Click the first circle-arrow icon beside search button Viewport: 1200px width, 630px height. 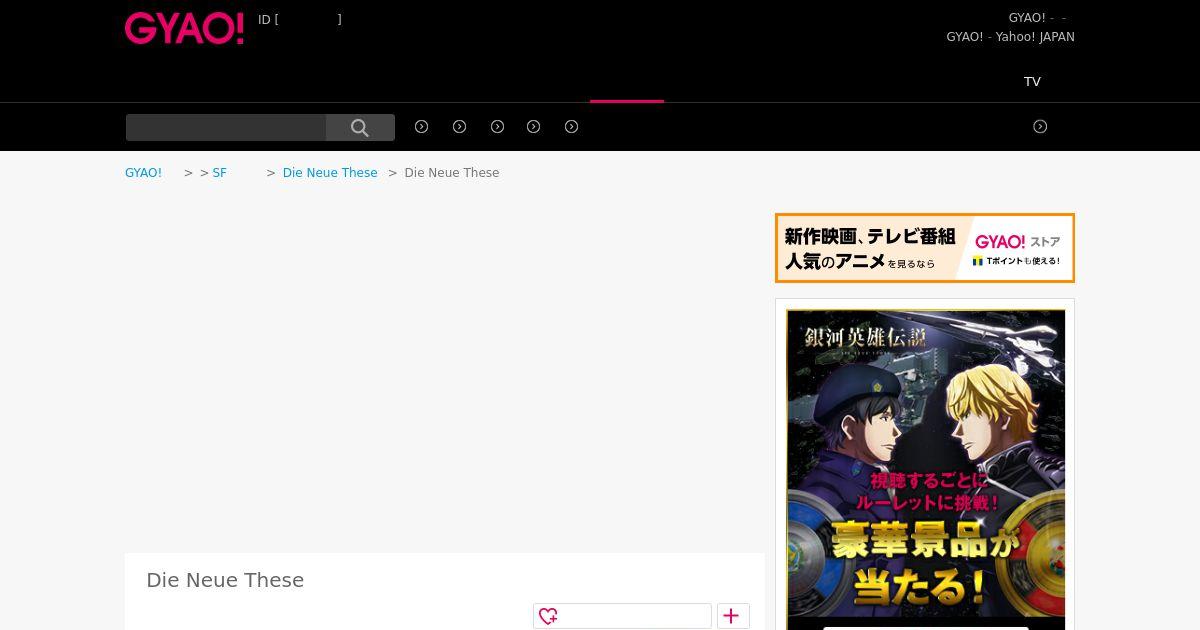[422, 127]
